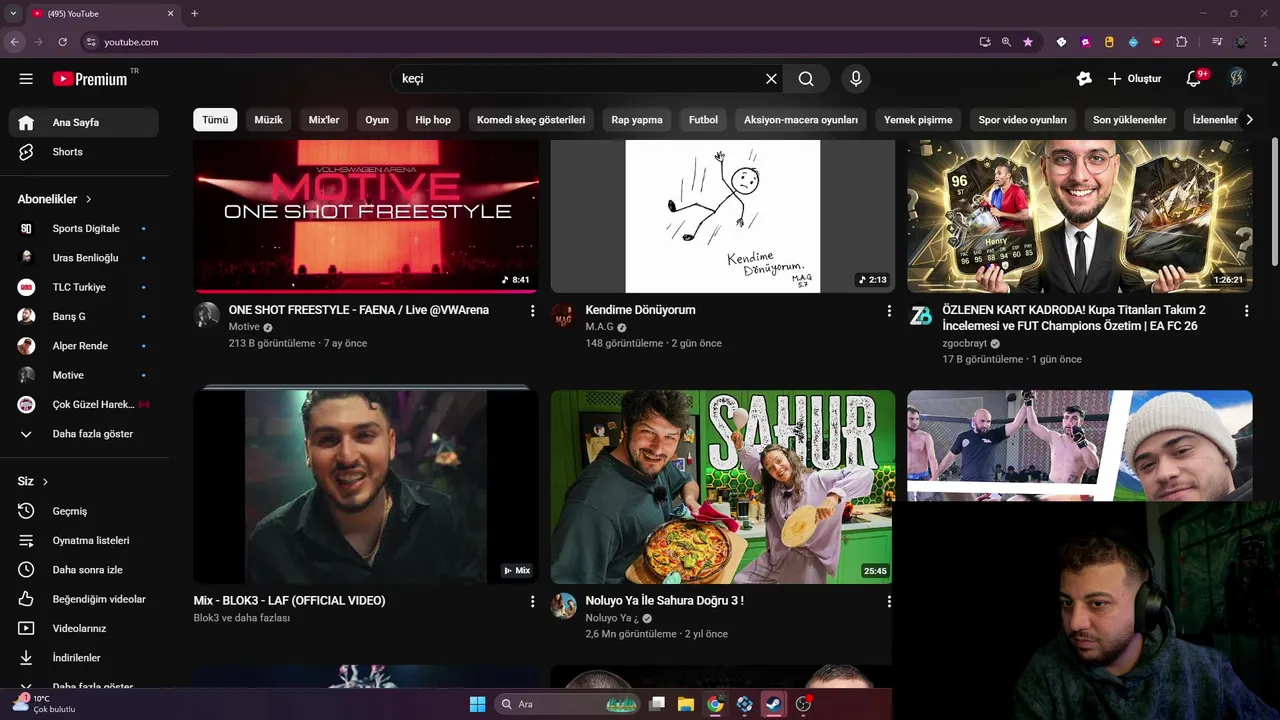Open options for ONE SHOT FREESTYLE video

point(532,311)
